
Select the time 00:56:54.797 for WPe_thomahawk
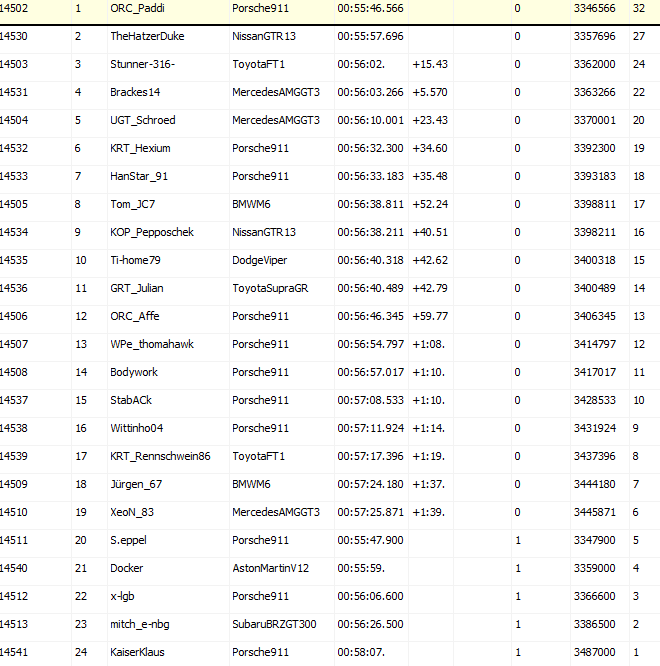[x=370, y=344]
